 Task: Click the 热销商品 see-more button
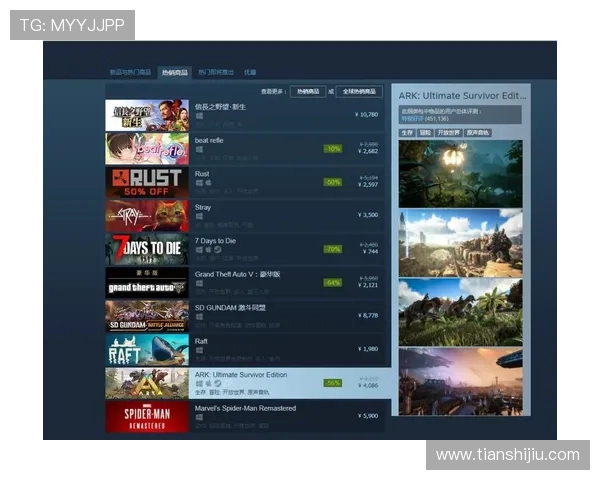pyautogui.click(x=307, y=91)
